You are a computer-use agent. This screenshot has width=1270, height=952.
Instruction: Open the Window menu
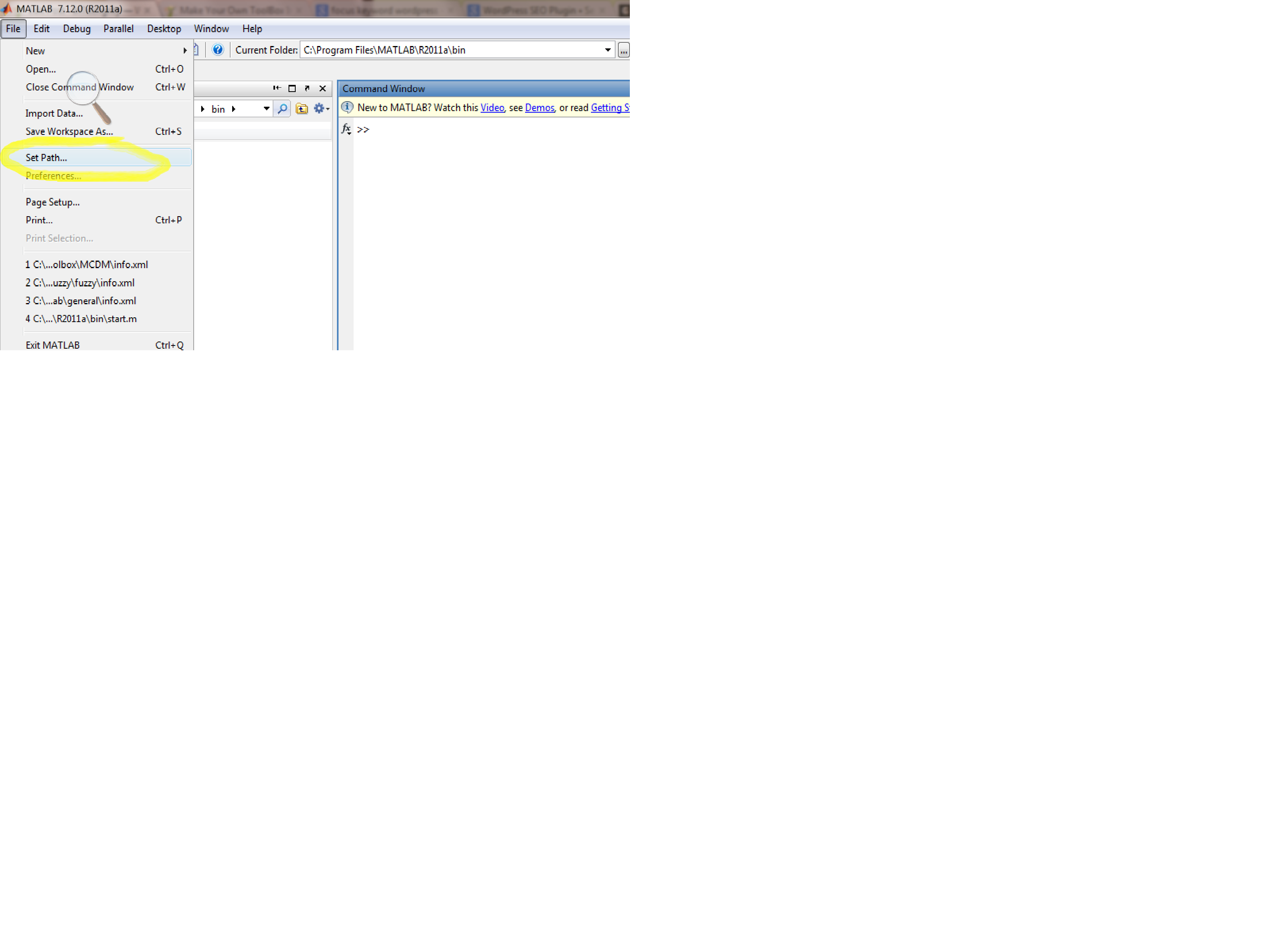point(211,29)
